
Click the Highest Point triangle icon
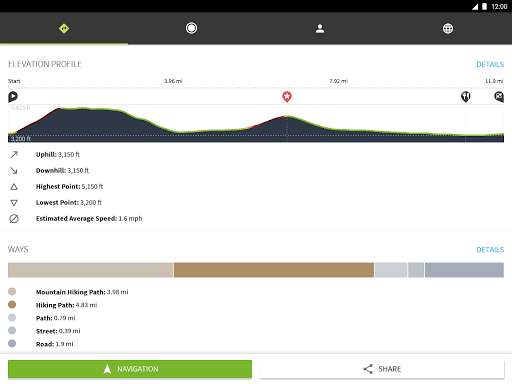click(14, 187)
